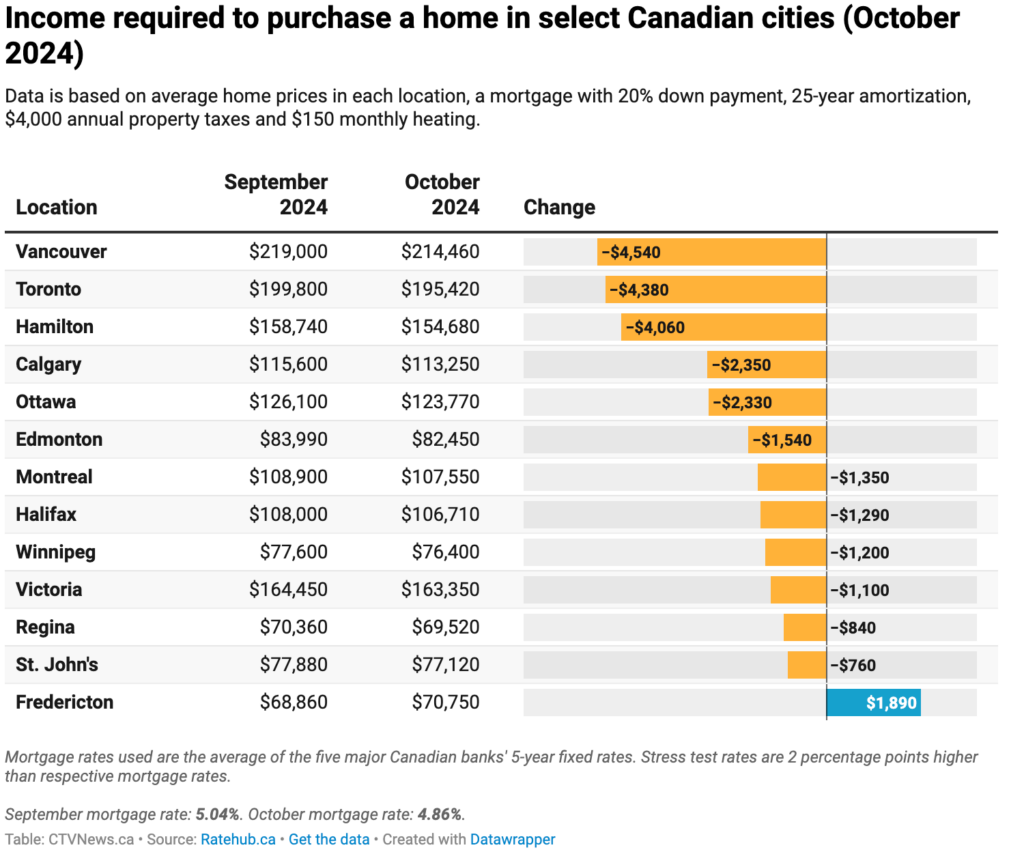The height and width of the screenshot is (852, 1024).
Task: Select the Winnipeg row label
Action: (56, 552)
